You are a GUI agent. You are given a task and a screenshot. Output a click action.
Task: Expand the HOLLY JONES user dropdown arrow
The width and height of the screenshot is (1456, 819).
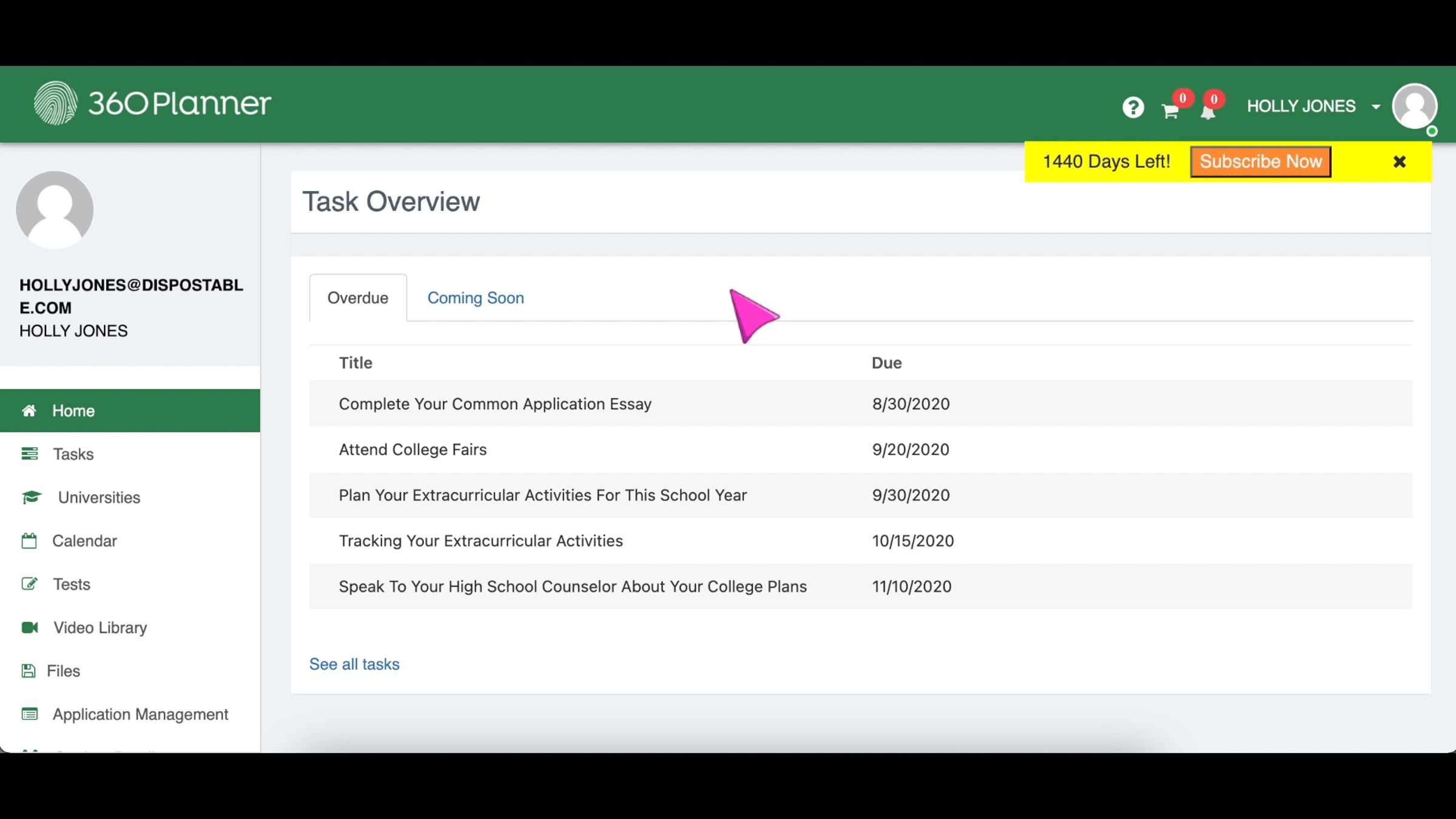tap(1376, 107)
